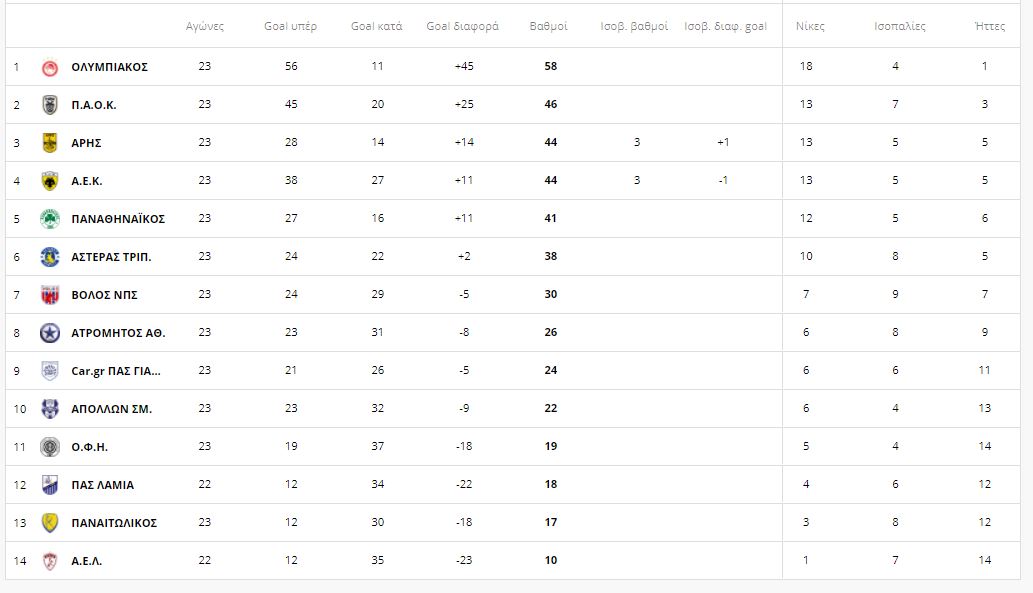Click the Α.Ε.Κ. eagle logo

pyautogui.click(x=50, y=181)
